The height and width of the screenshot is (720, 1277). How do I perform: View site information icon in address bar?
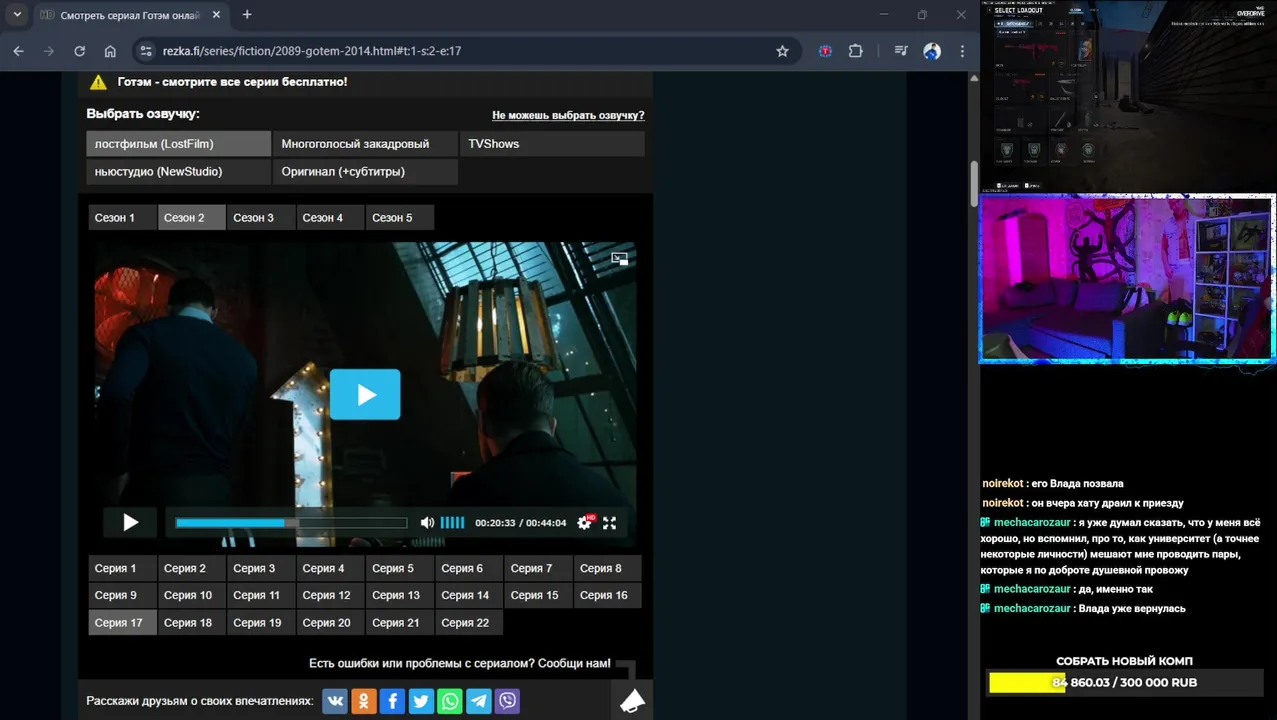pos(146,51)
